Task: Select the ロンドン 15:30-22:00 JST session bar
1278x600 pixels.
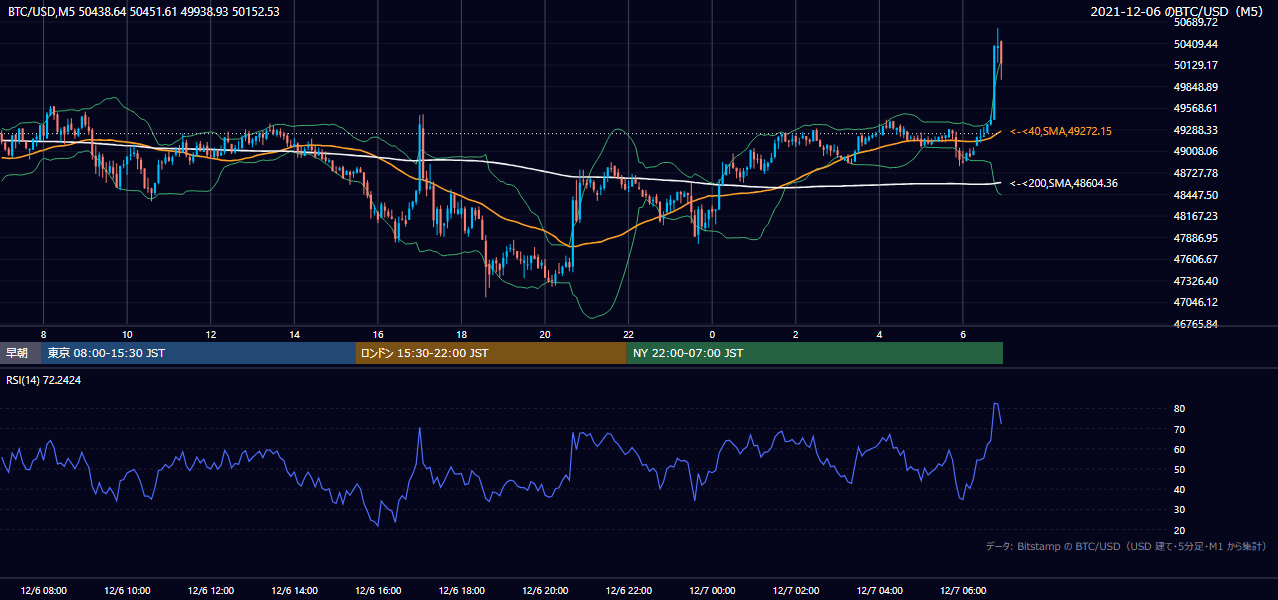Action: (x=491, y=353)
